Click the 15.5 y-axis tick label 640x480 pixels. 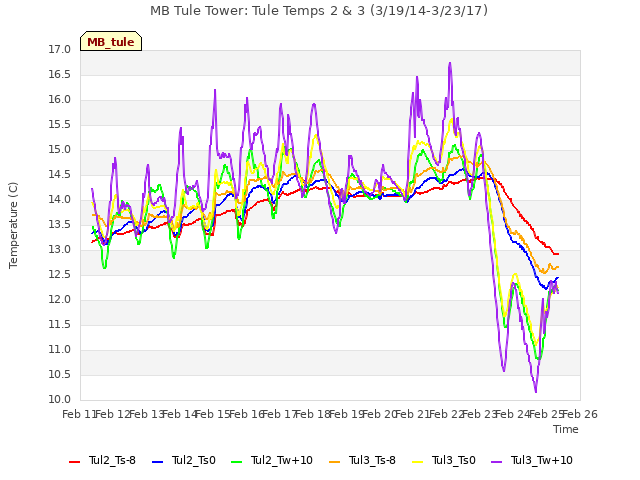60,124
